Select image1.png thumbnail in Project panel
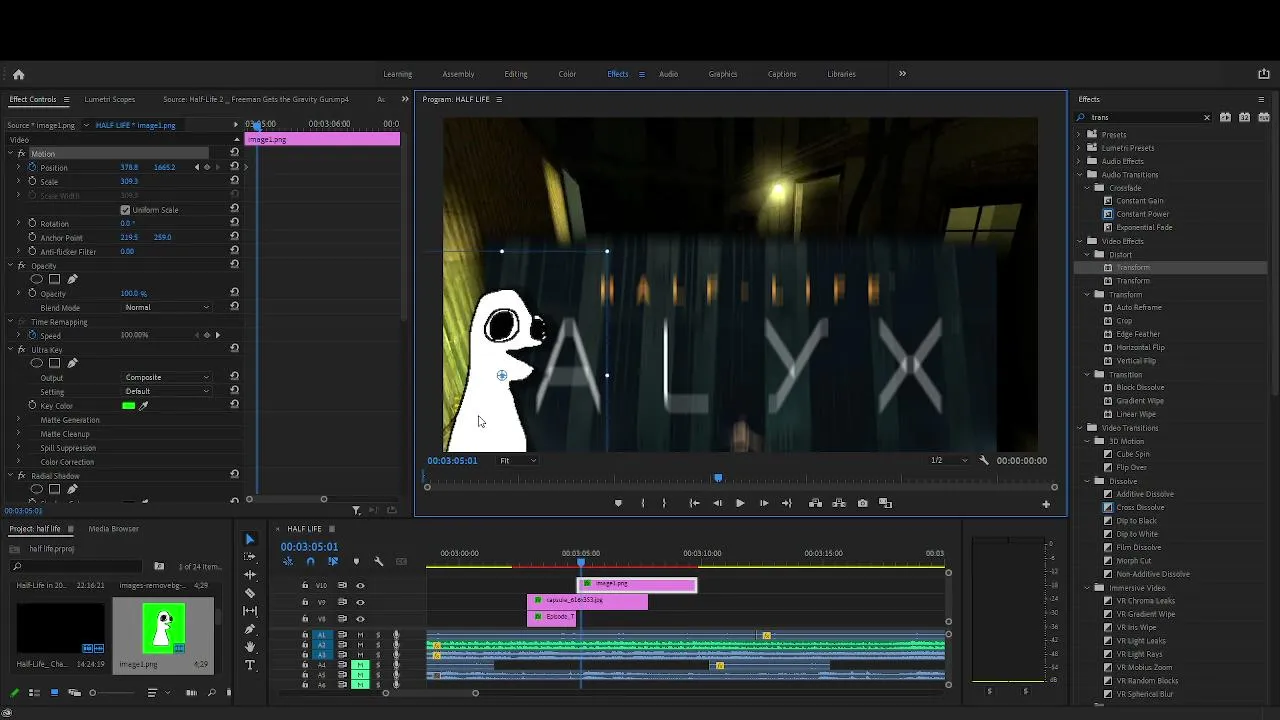The image size is (1280, 720). pyautogui.click(x=163, y=629)
